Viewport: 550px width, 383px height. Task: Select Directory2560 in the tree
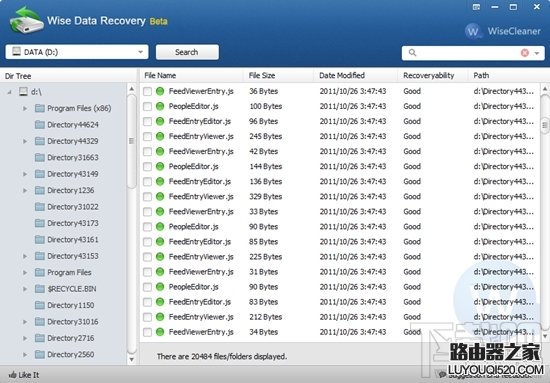(x=71, y=355)
